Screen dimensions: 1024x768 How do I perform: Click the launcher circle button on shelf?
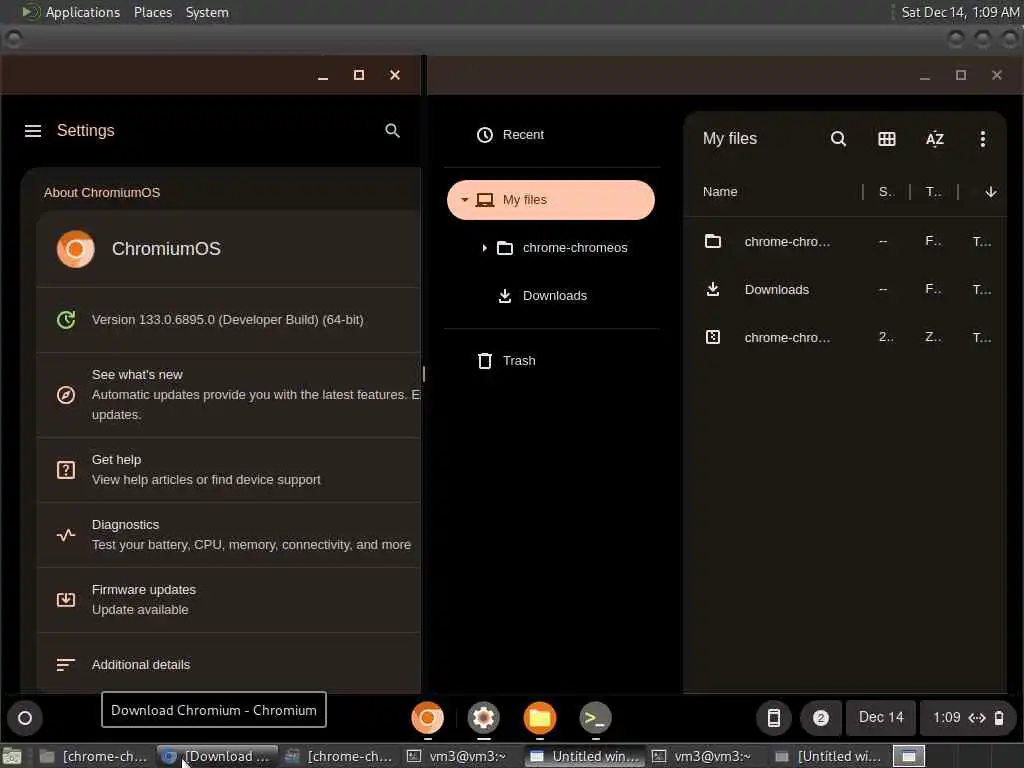(25, 718)
